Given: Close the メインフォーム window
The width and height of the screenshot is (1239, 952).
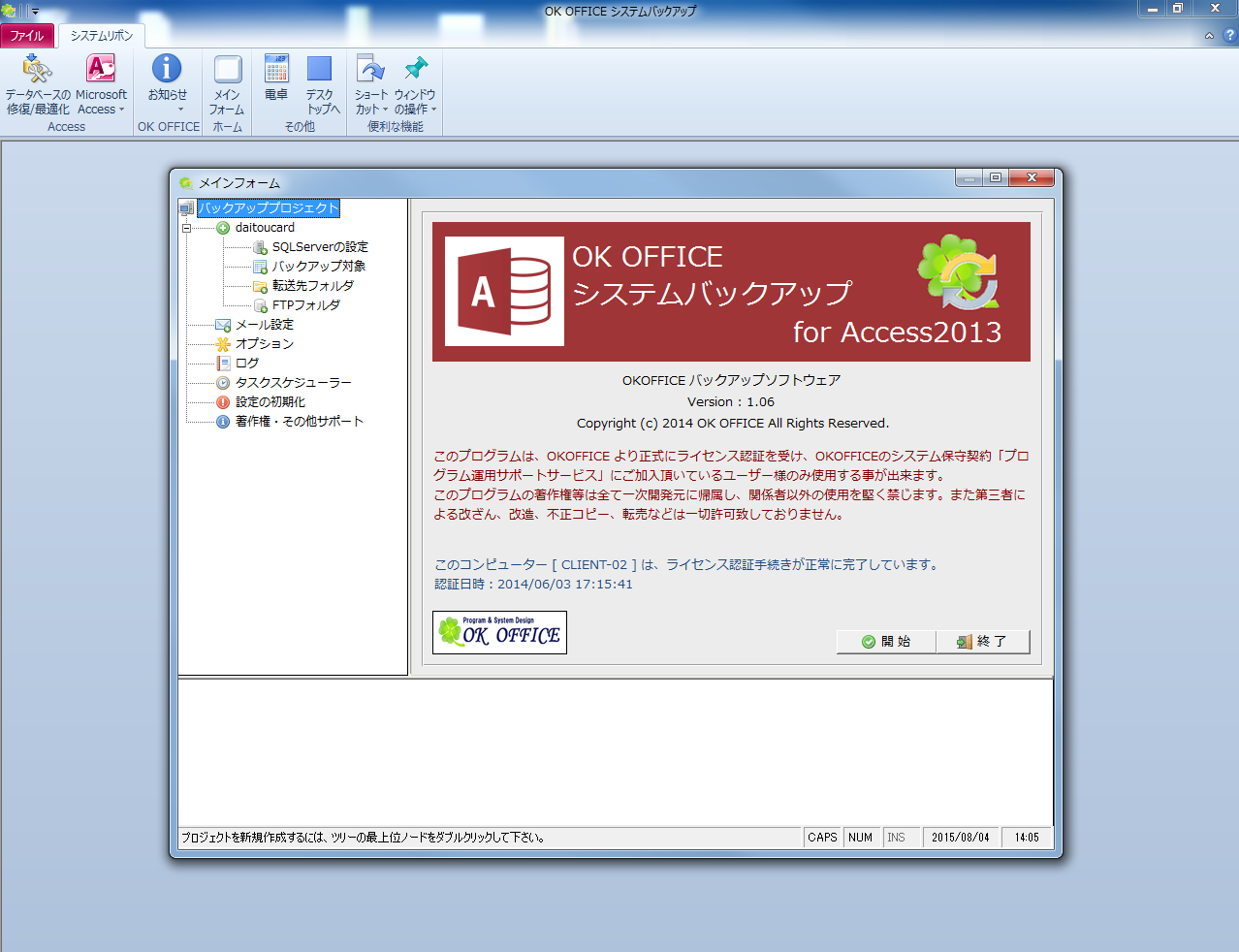Looking at the screenshot, I should click(1032, 177).
